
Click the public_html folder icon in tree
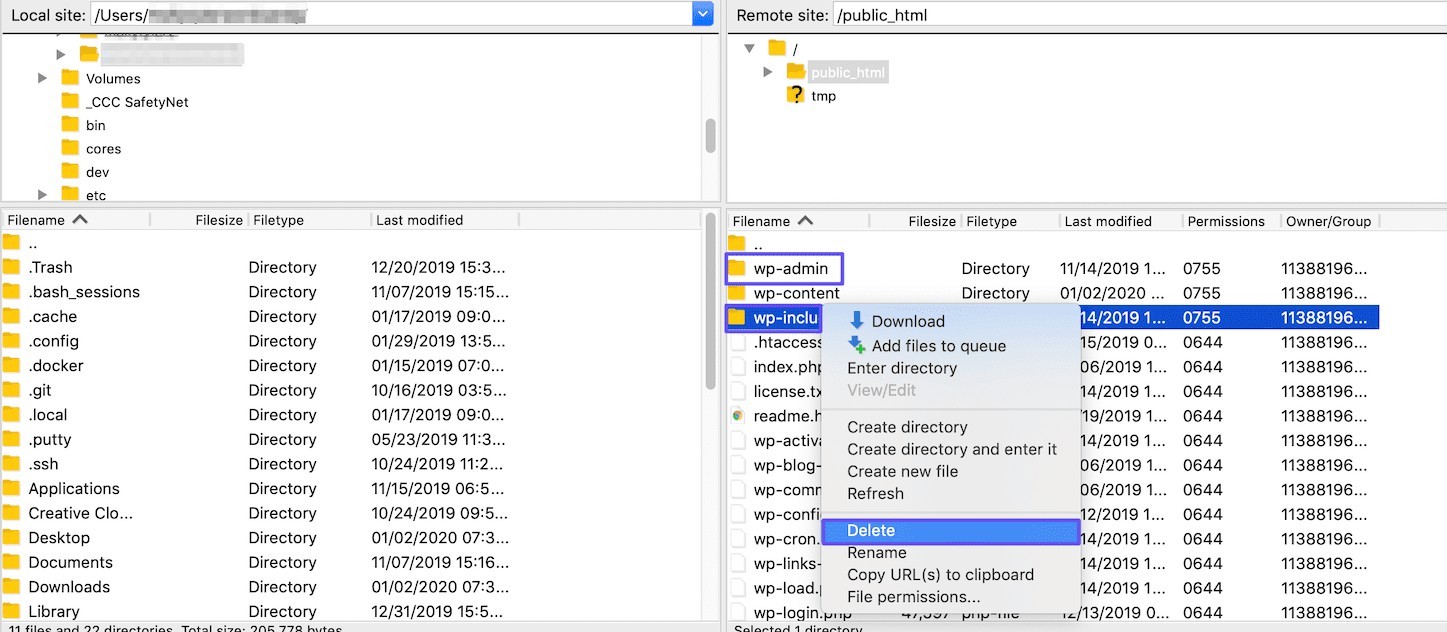(795, 71)
